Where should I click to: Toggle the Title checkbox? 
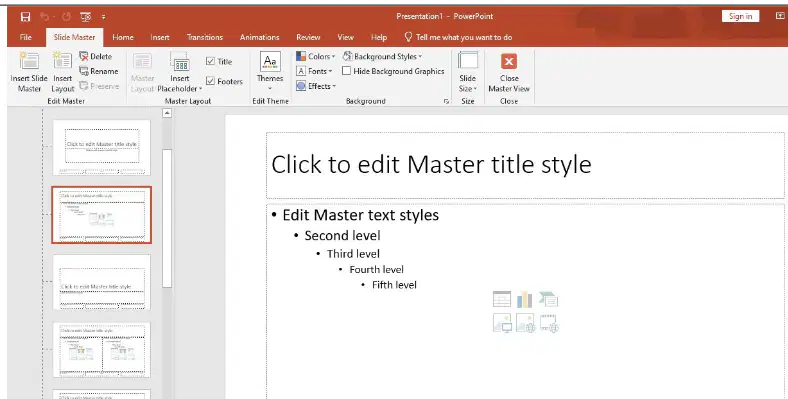point(219,61)
